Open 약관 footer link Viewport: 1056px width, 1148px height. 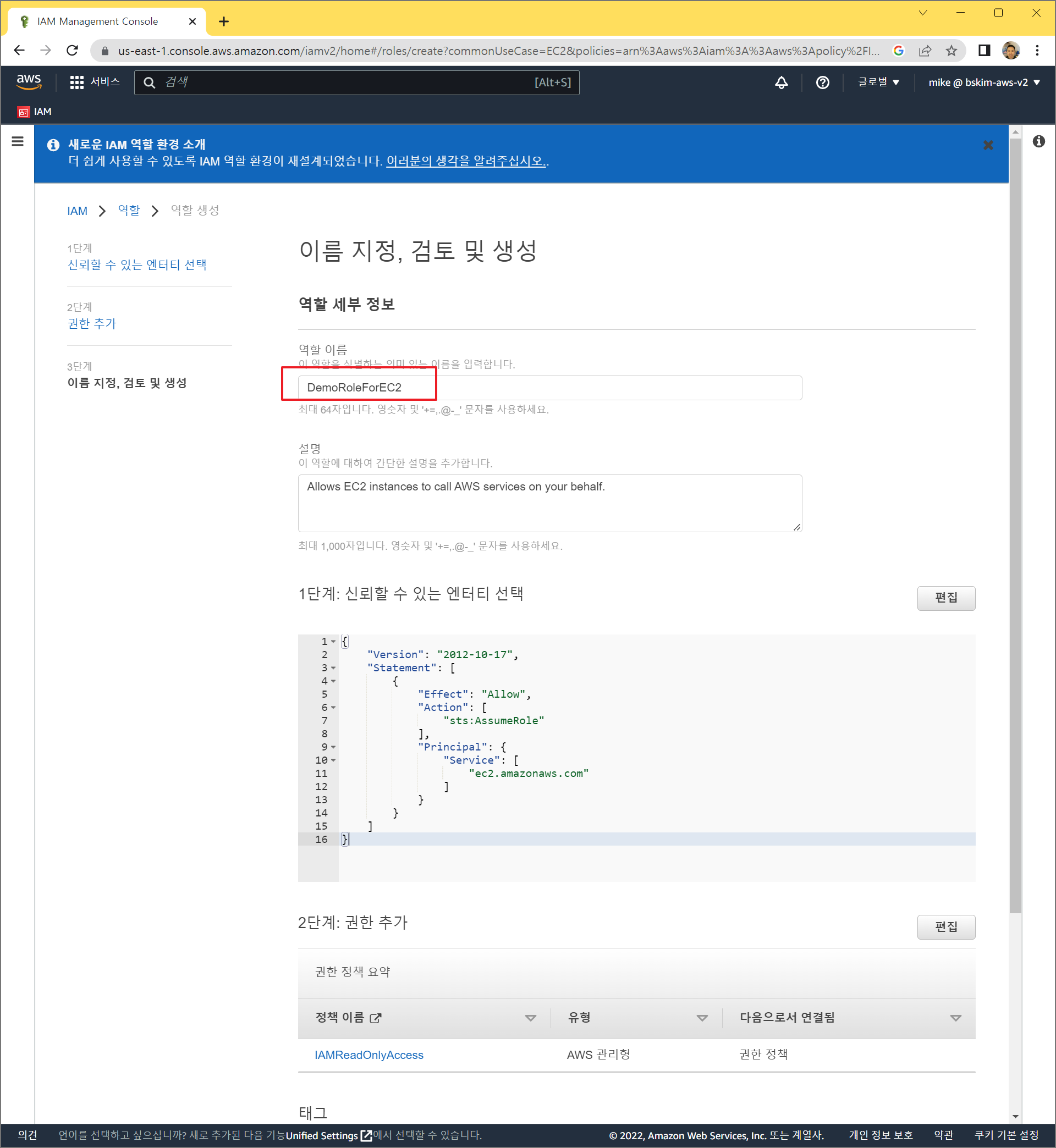(x=943, y=1135)
